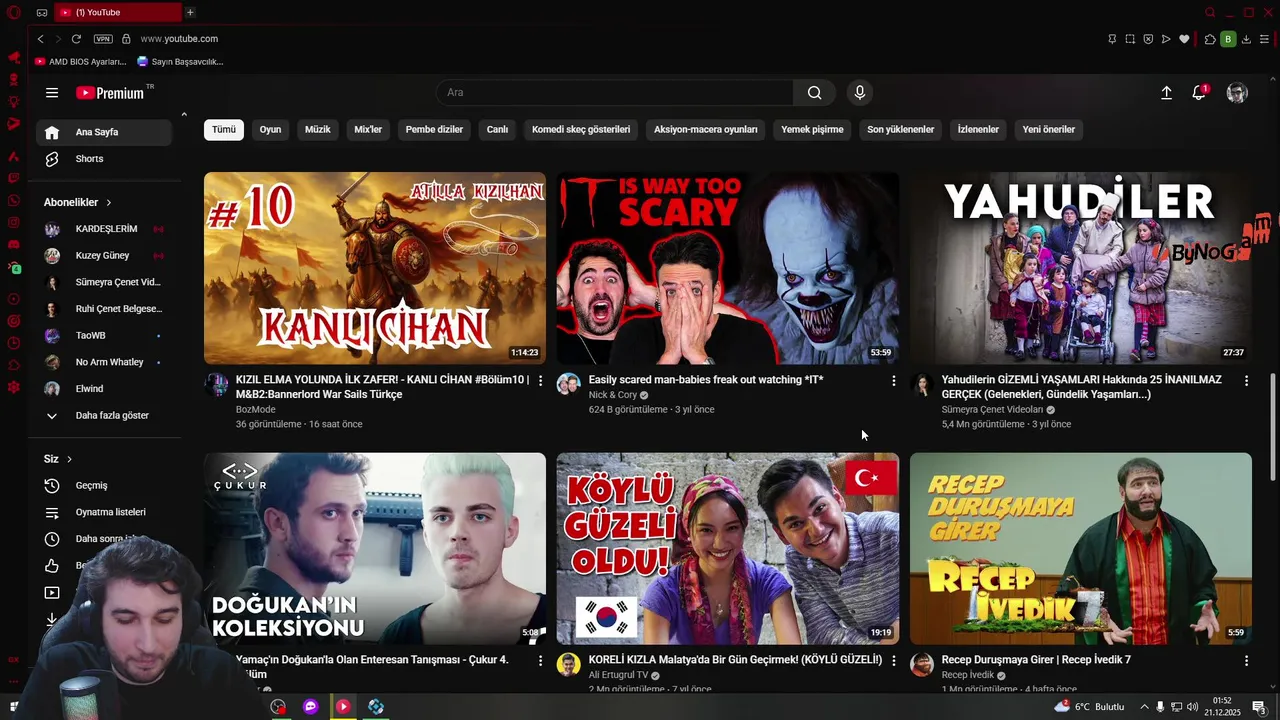Open AMD BIOS Ayarları bookmark

click(80, 62)
